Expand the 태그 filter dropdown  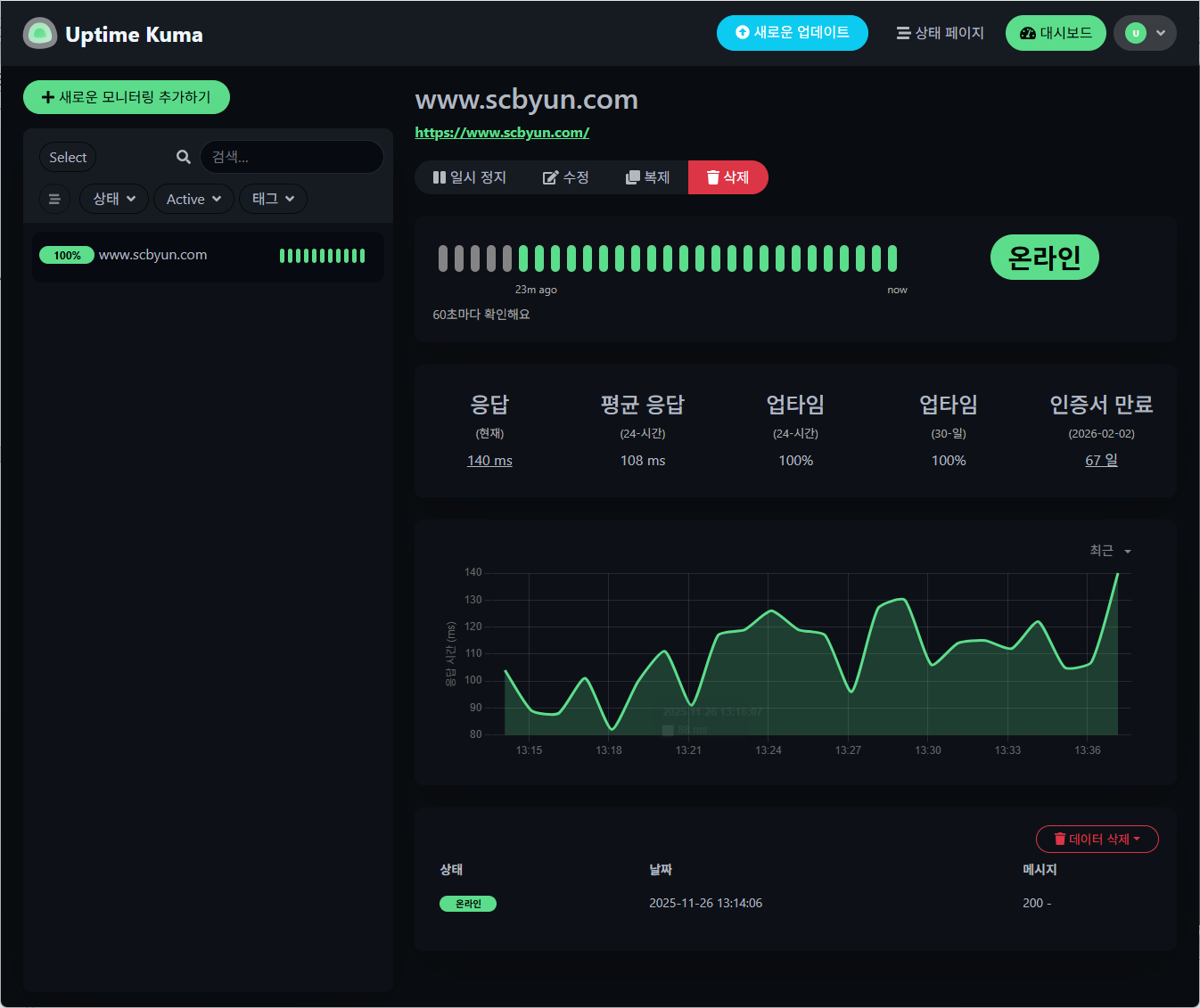pos(273,199)
